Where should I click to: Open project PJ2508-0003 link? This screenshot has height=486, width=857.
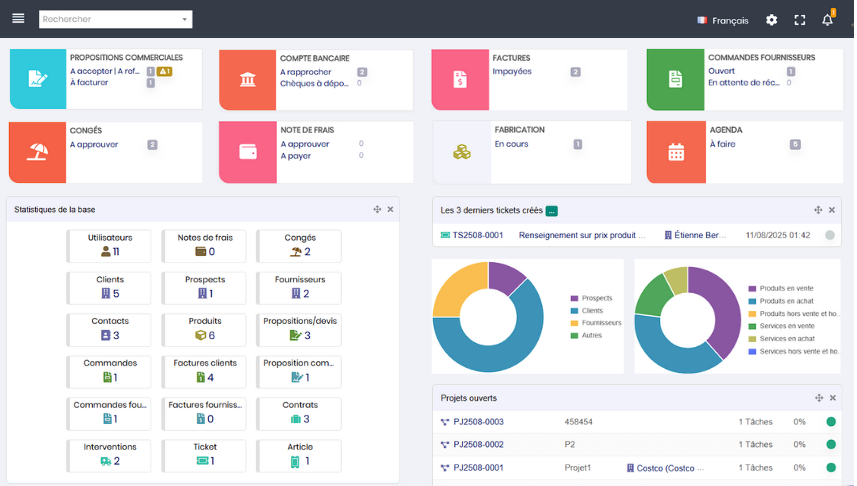478,422
